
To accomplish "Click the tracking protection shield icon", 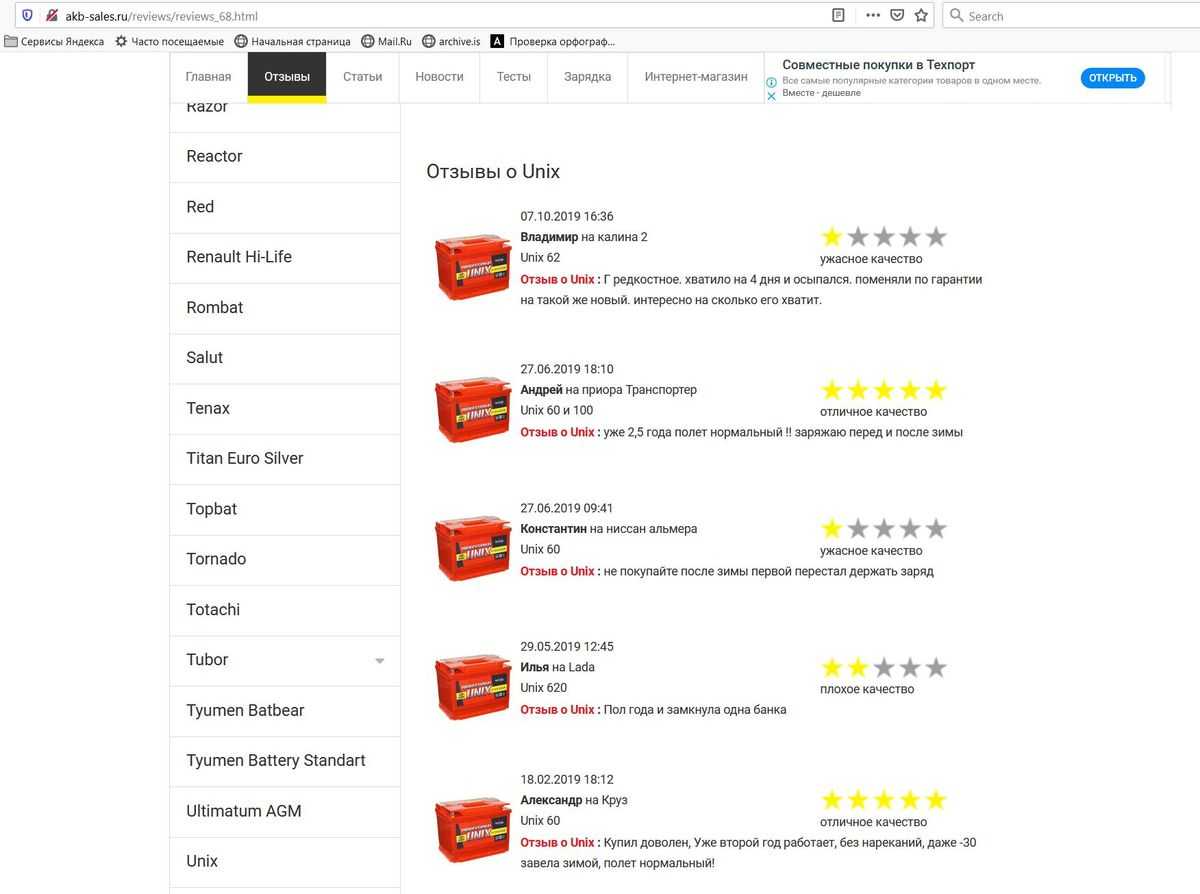I will (x=27, y=16).
